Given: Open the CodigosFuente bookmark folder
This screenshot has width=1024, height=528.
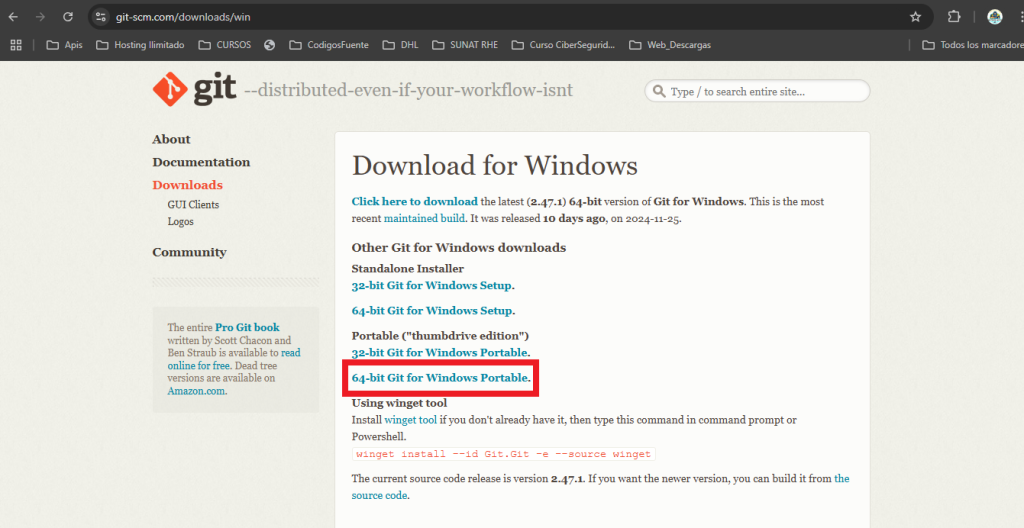Looking at the screenshot, I should [329, 45].
